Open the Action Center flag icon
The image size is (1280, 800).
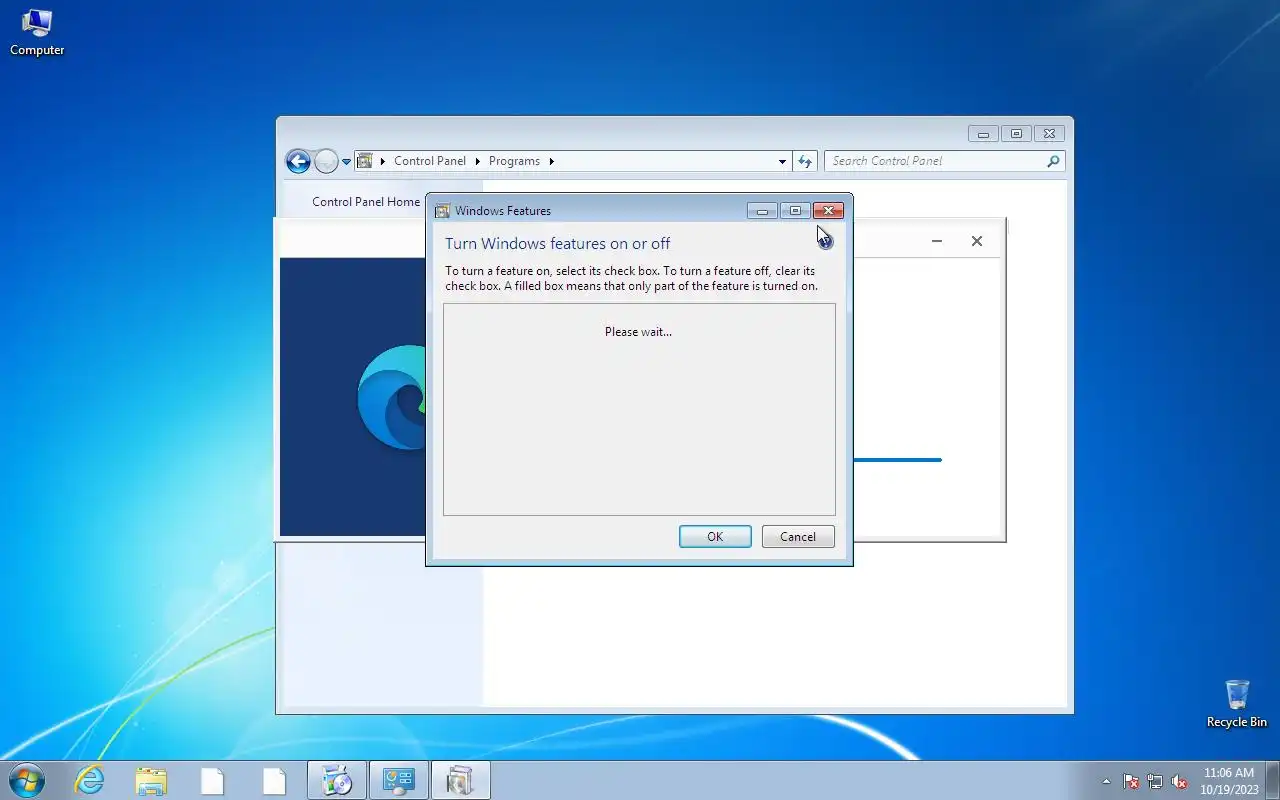pyautogui.click(x=1131, y=781)
